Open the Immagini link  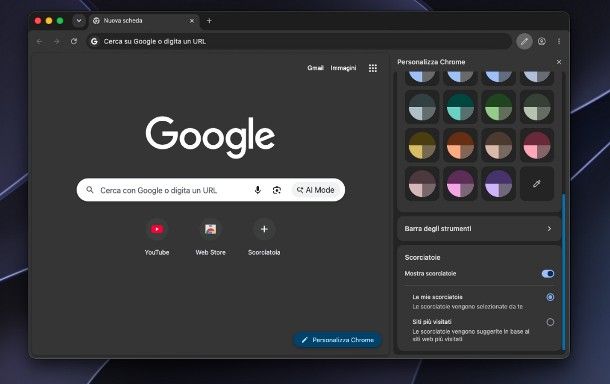click(343, 68)
